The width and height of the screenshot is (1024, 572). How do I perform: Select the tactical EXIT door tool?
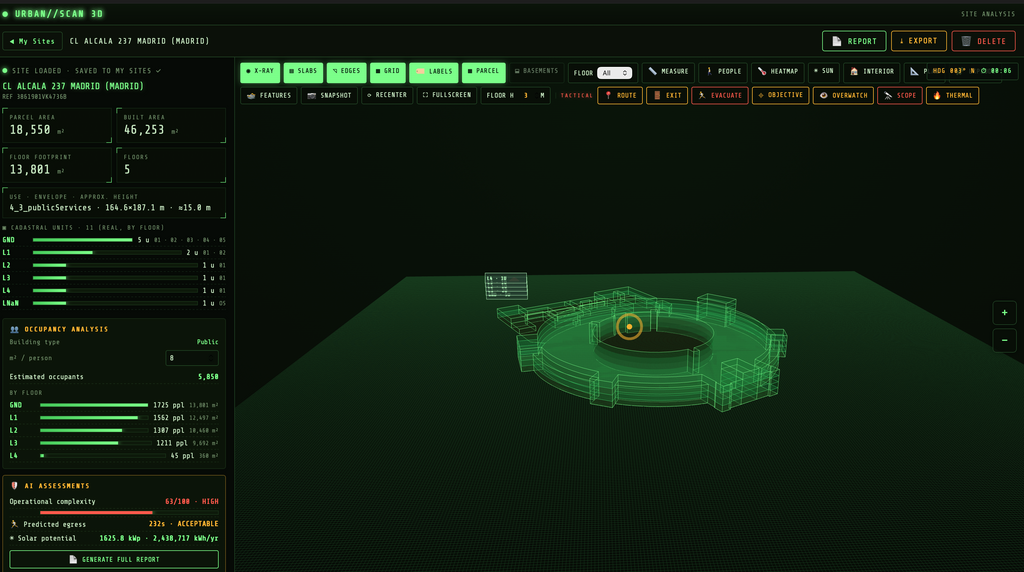667,96
